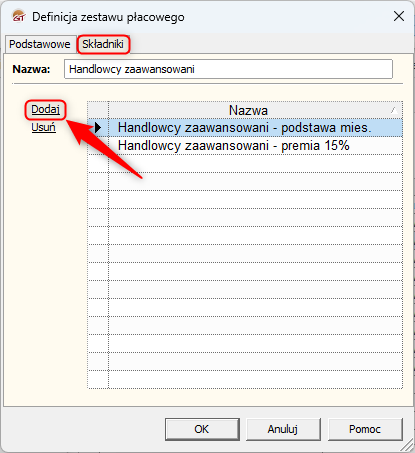Screen dimensions: 415x453
Task: Click the sort indicator in Nazwa header
Action: [394, 110]
